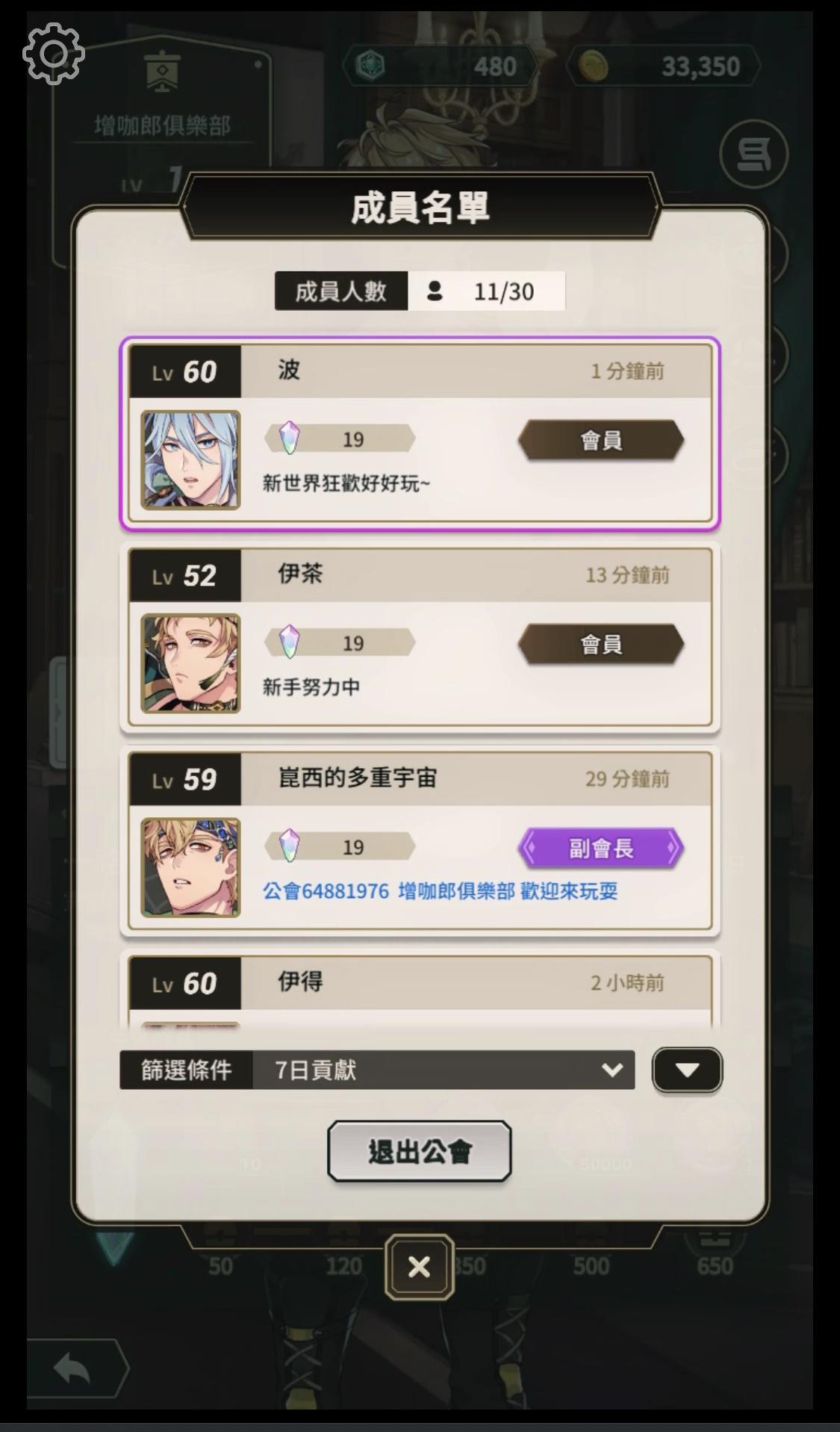The height and width of the screenshot is (1432, 840).
Task: Click the 副會長 vice-president badge
Action: tap(601, 848)
